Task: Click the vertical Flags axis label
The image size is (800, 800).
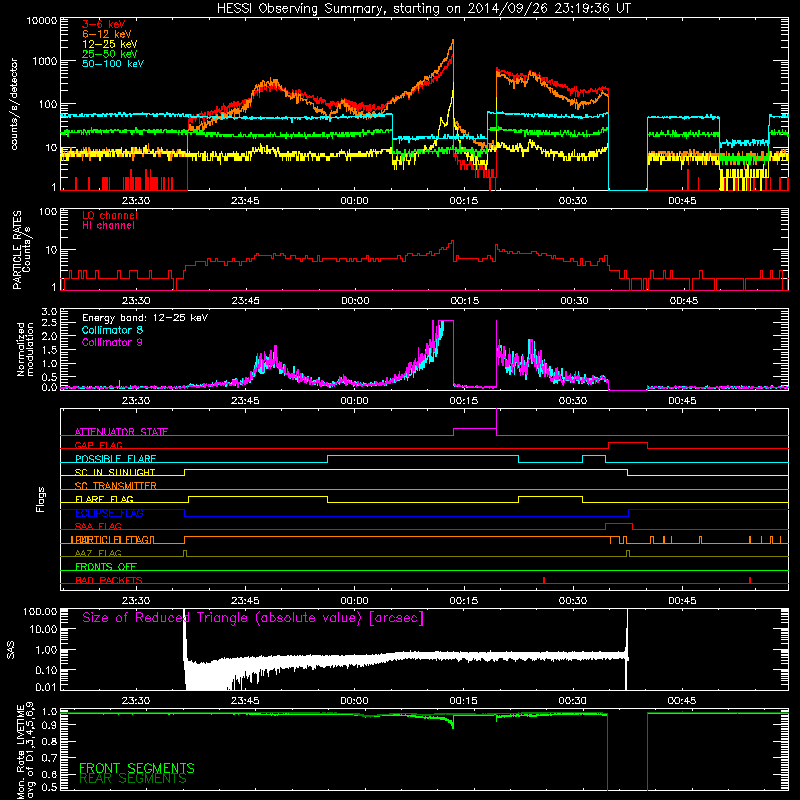Action: pyautogui.click(x=41, y=499)
